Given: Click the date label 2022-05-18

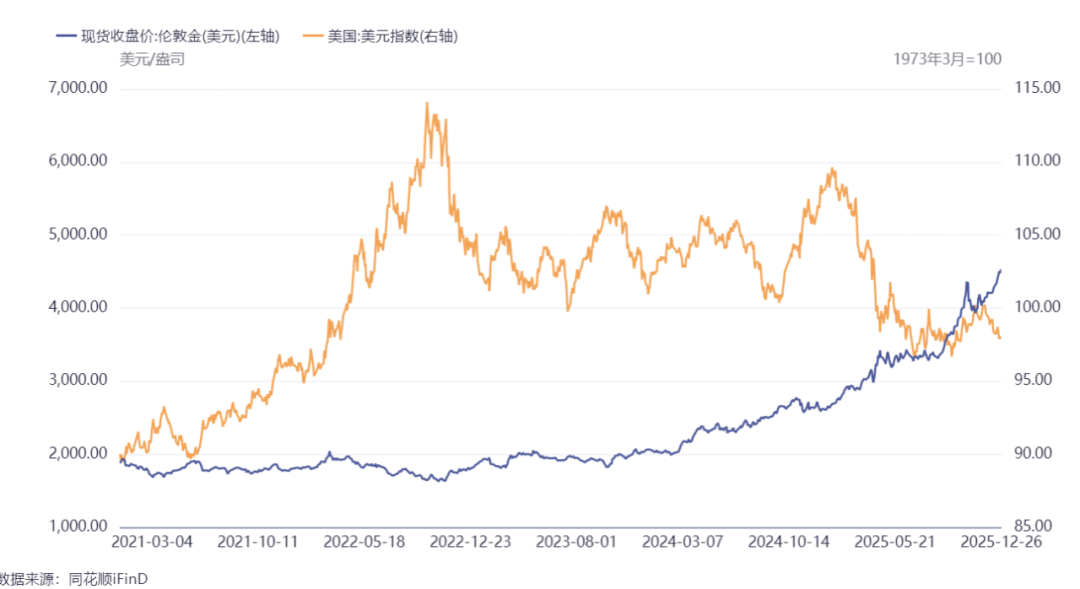Looking at the screenshot, I should point(364,542).
